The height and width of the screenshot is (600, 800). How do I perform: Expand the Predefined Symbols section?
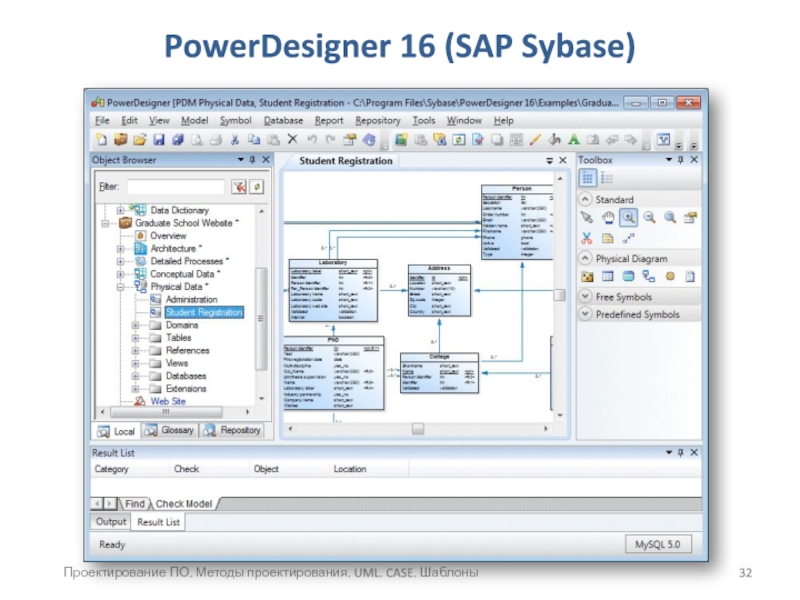(586, 314)
